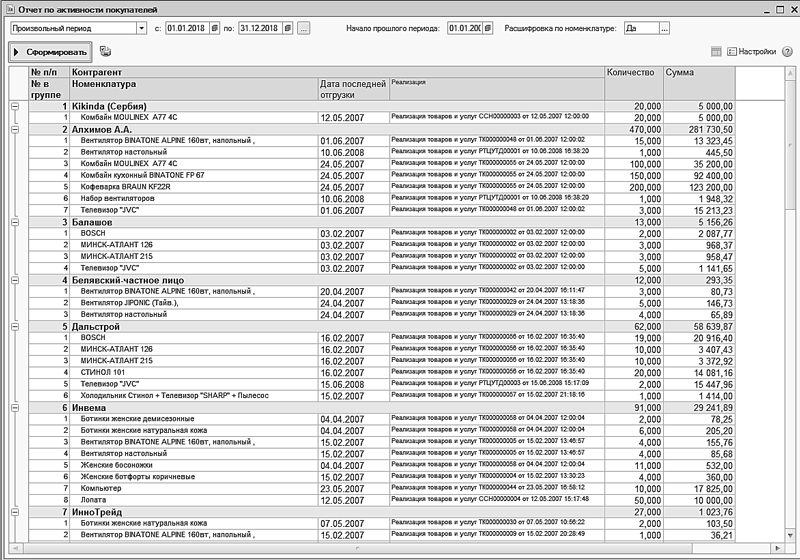Select the Kikinda (Сербия) row
The width and height of the screenshot is (800, 560).
tap(382, 106)
